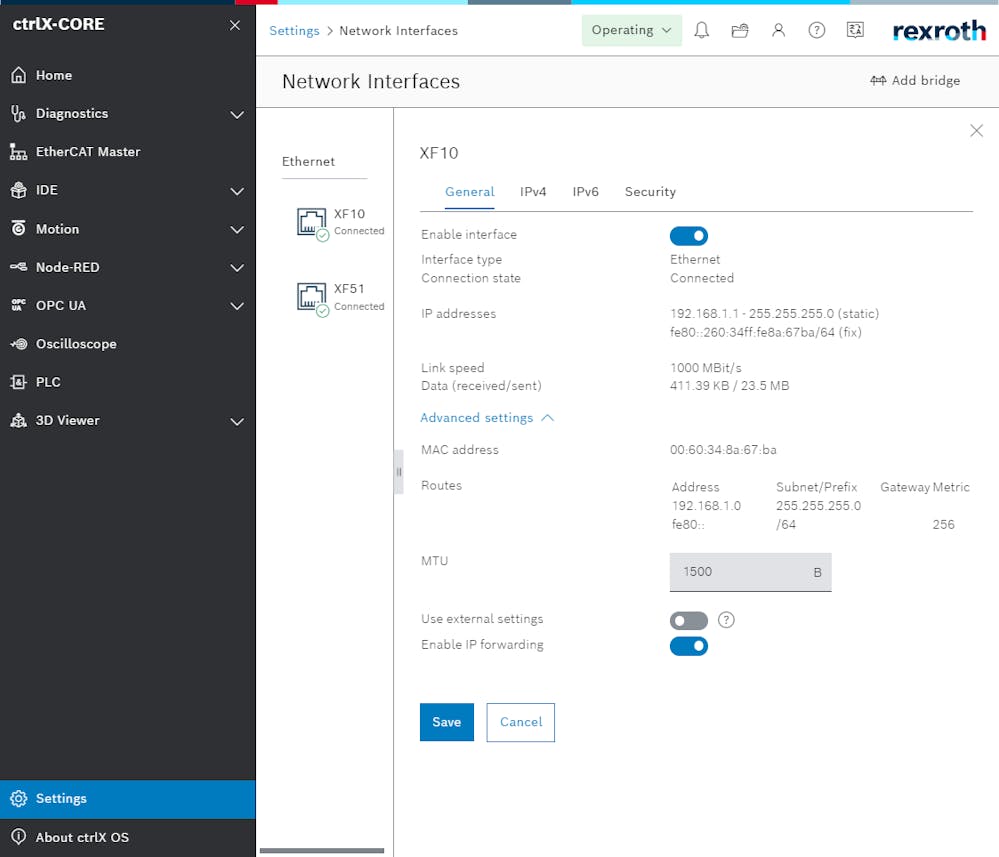The image size is (999, 857).
Task: Close the XF10 details panel
Action: tap(976, 131)
